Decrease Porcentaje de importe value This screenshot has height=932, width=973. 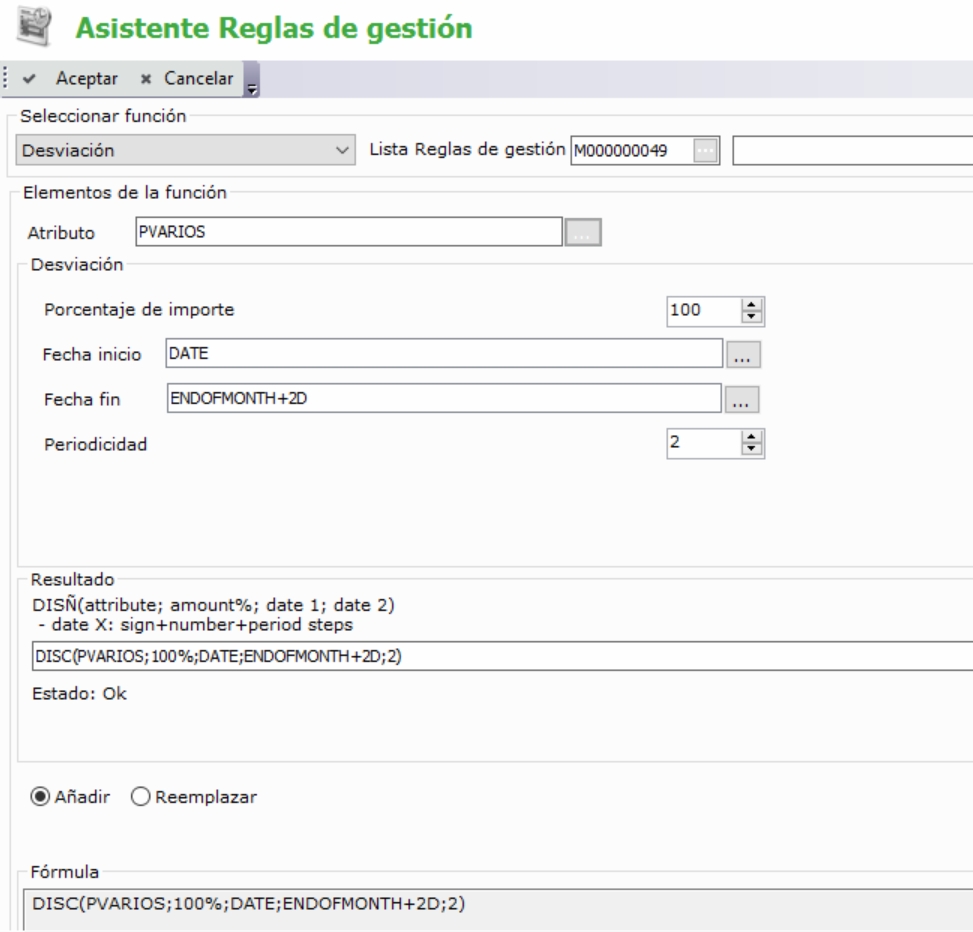[x=750, y=315]
